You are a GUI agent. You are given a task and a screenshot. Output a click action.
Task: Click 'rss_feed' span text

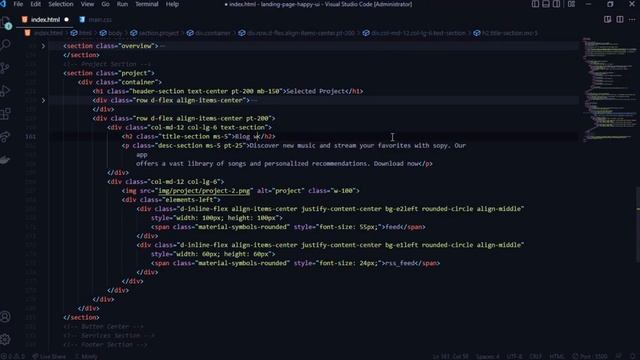pos(400,263)
